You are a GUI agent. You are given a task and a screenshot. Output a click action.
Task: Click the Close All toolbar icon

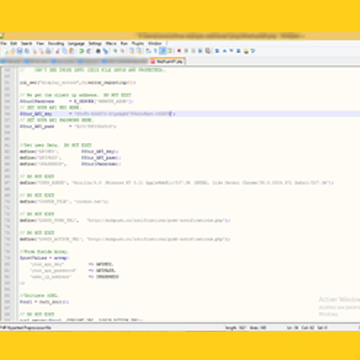tap(41, 51)
